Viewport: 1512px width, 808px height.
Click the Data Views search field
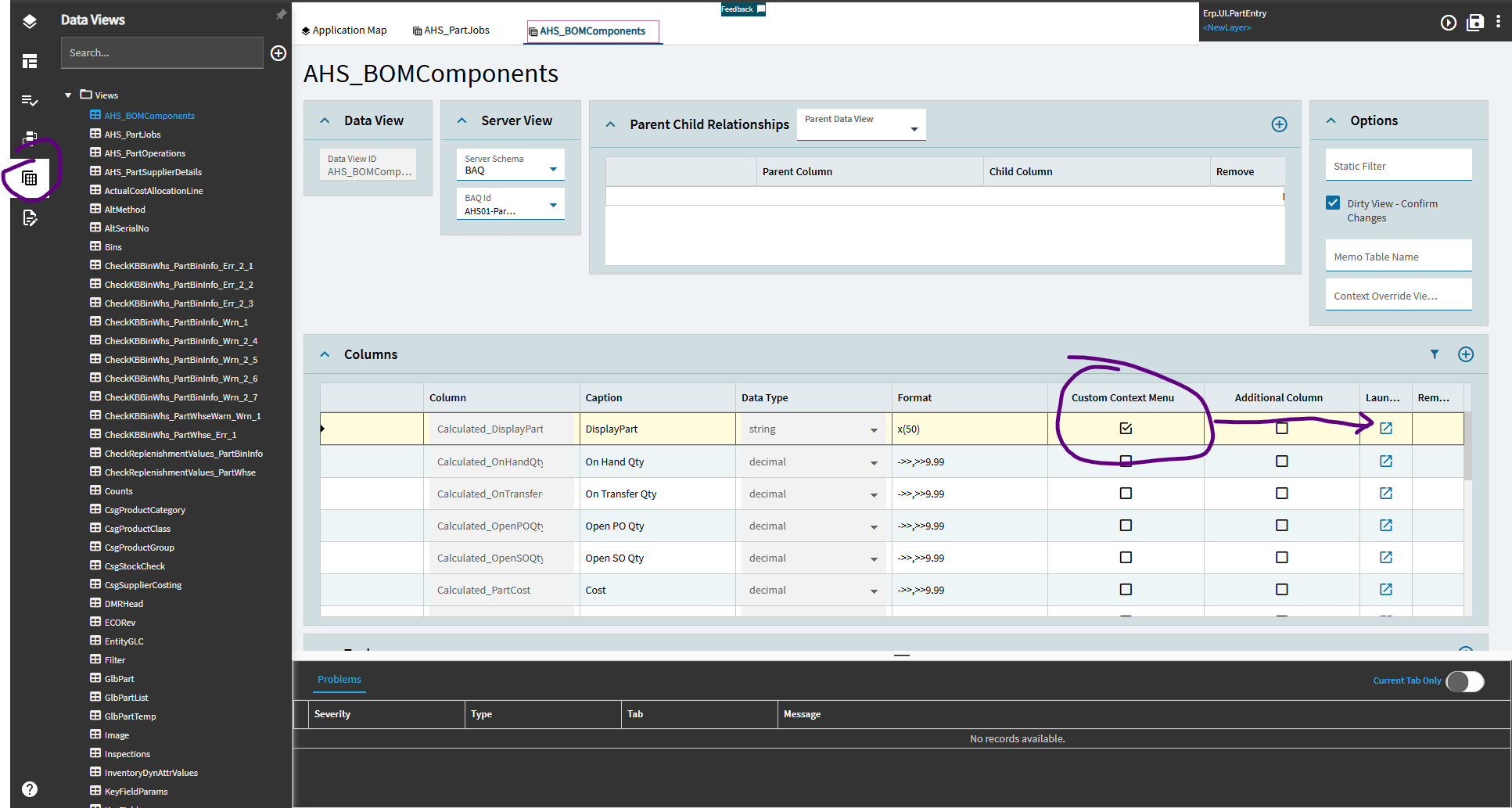click(x=162, y=52)
